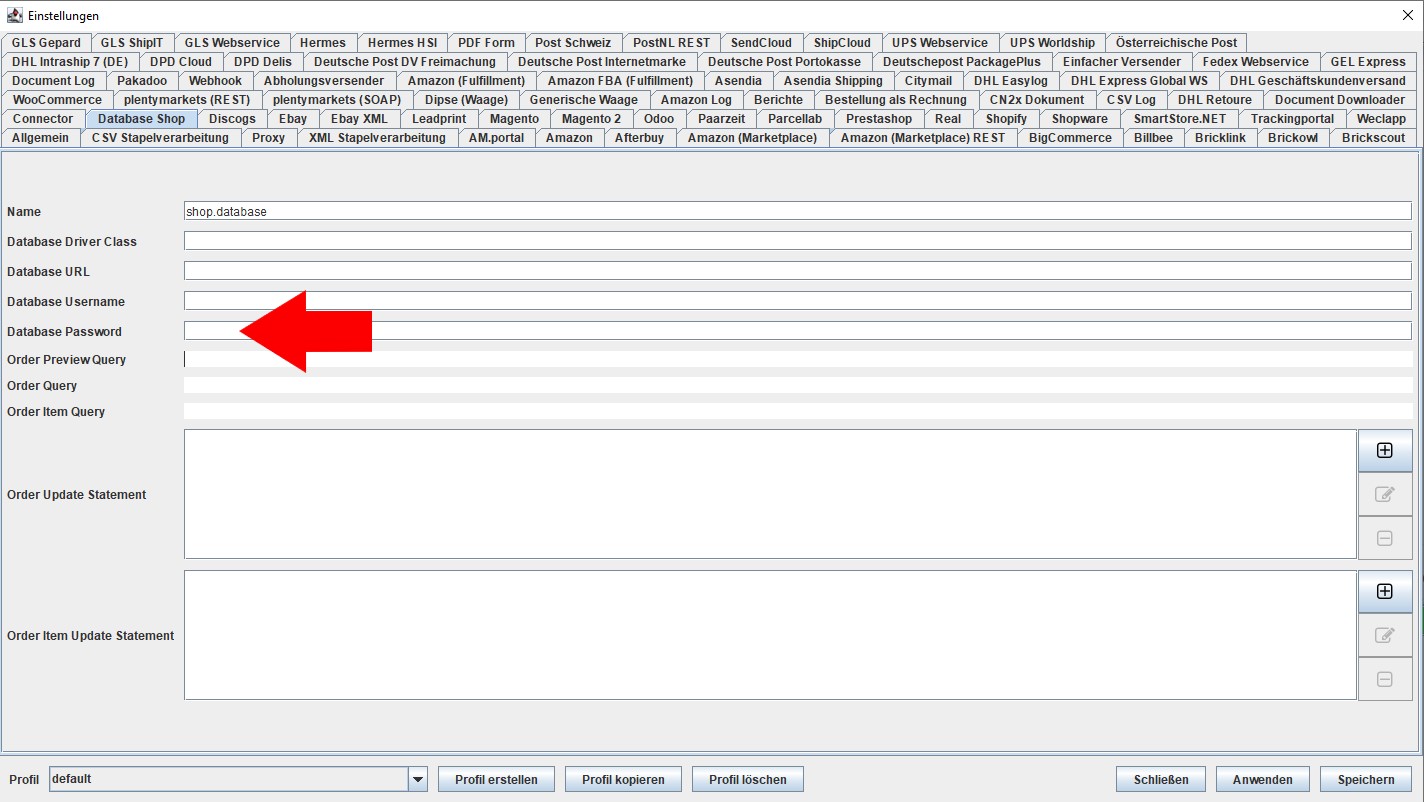Focus the Order Preview Query field
The width and height of the screenshot is (1424, 802).
point(797,359)
